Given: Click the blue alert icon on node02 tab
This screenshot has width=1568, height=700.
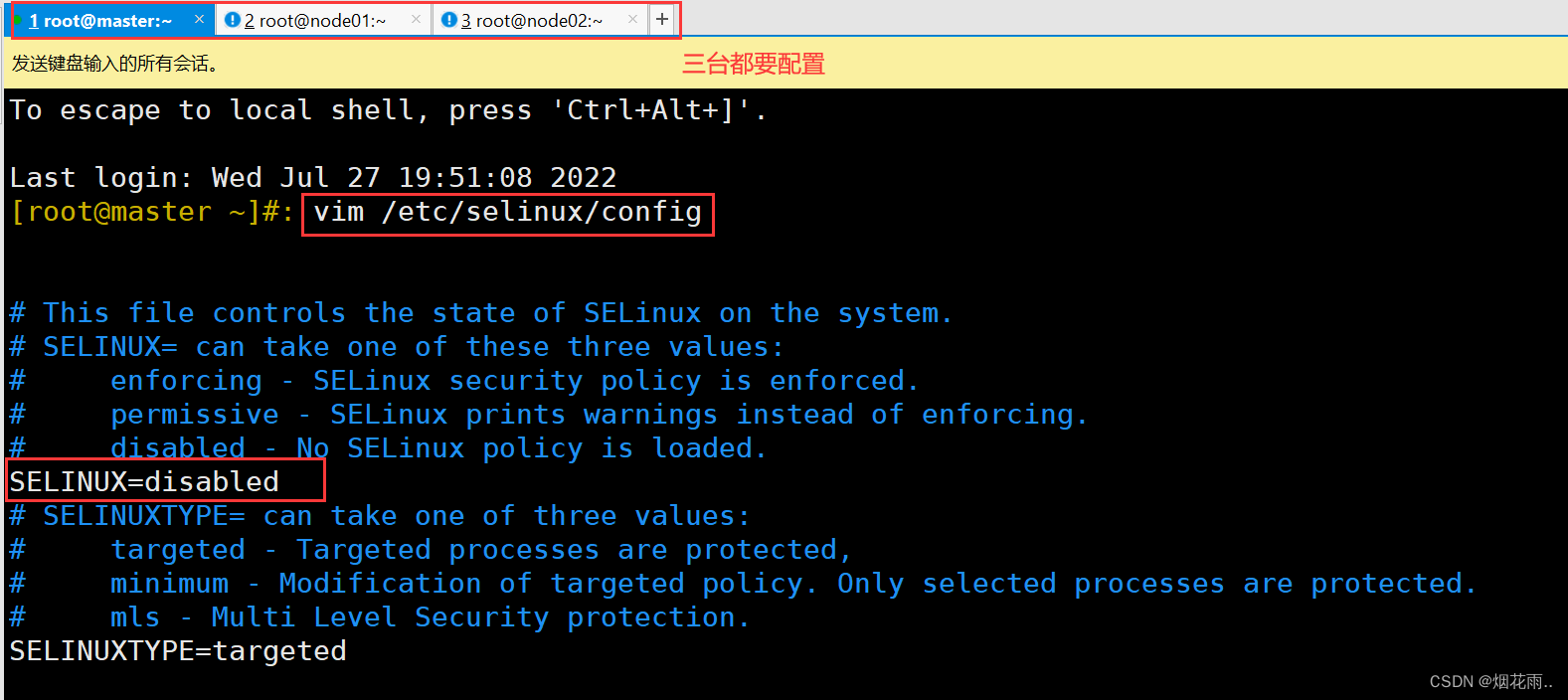Looking at the screenshot, I should (x=449, y=20).
